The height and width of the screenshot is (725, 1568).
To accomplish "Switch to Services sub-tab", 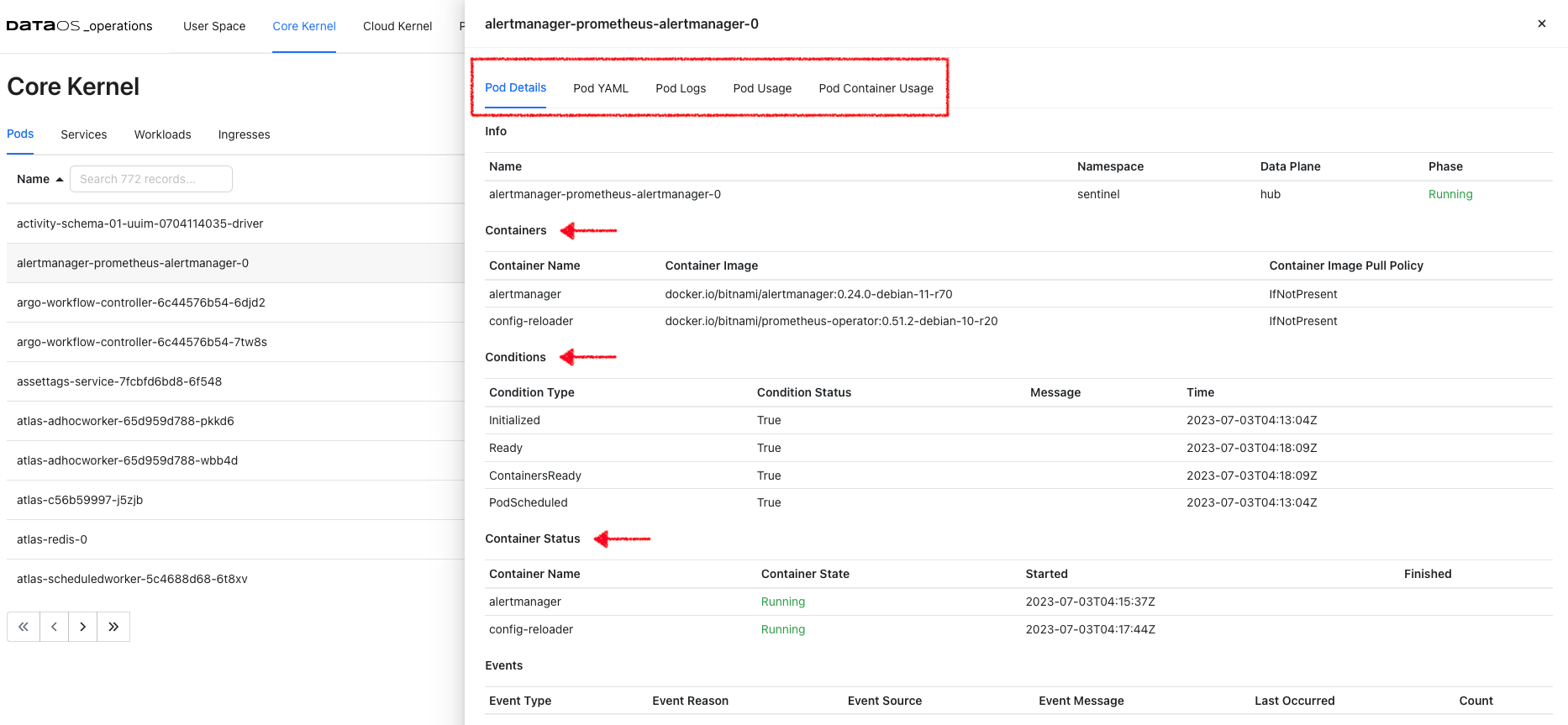I will [x=84, y=134].
